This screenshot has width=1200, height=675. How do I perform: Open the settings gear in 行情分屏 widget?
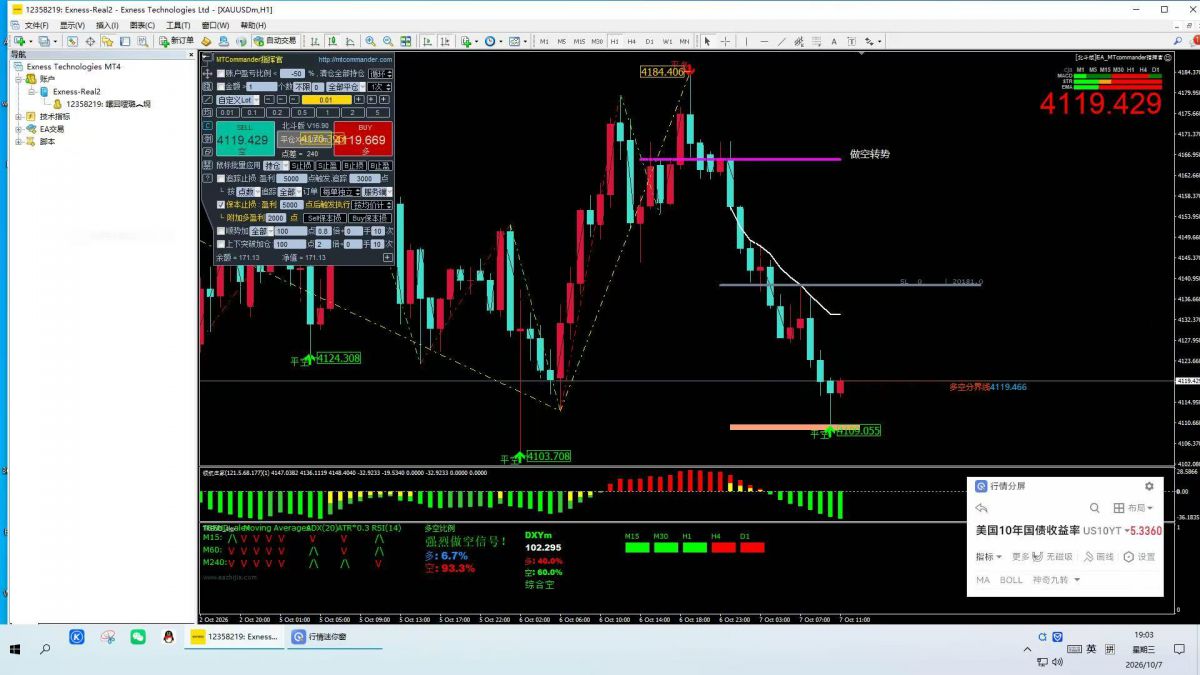tap(1149, 486)
